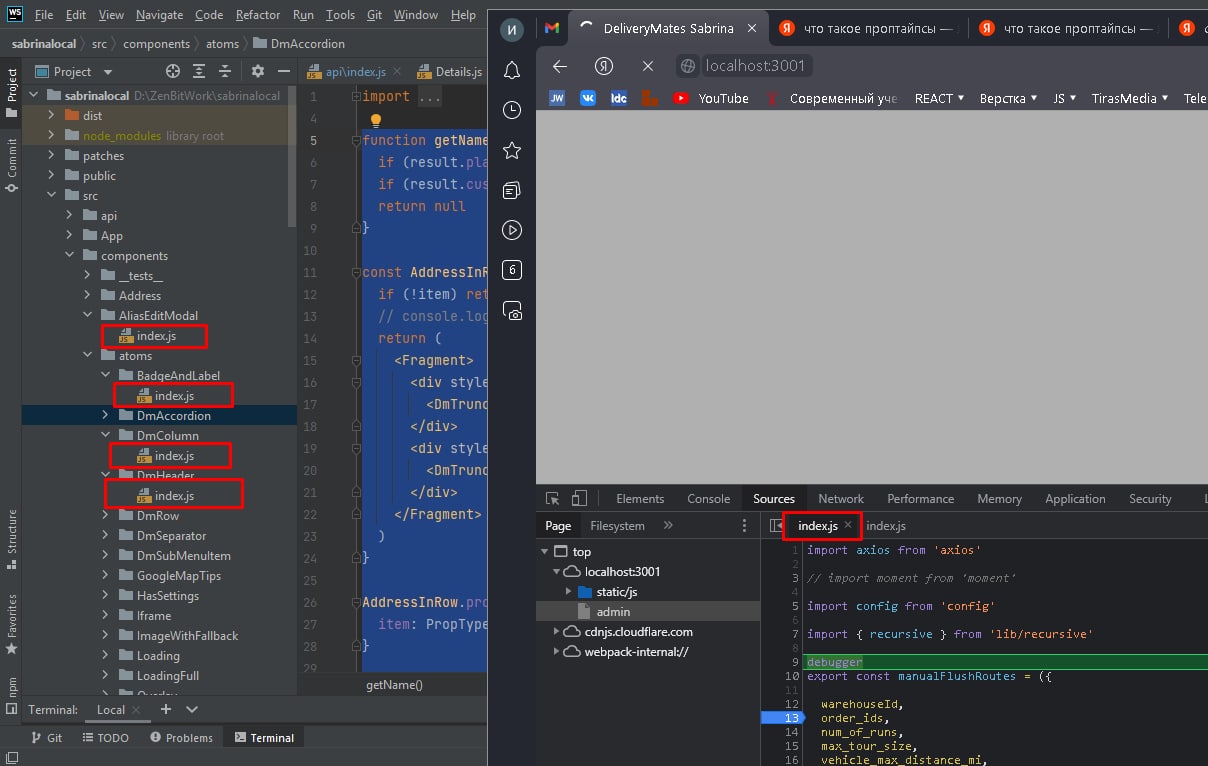Expand cdnjs.cloudflare.com in DevTools tree
1208x766 pixels.
557,631
